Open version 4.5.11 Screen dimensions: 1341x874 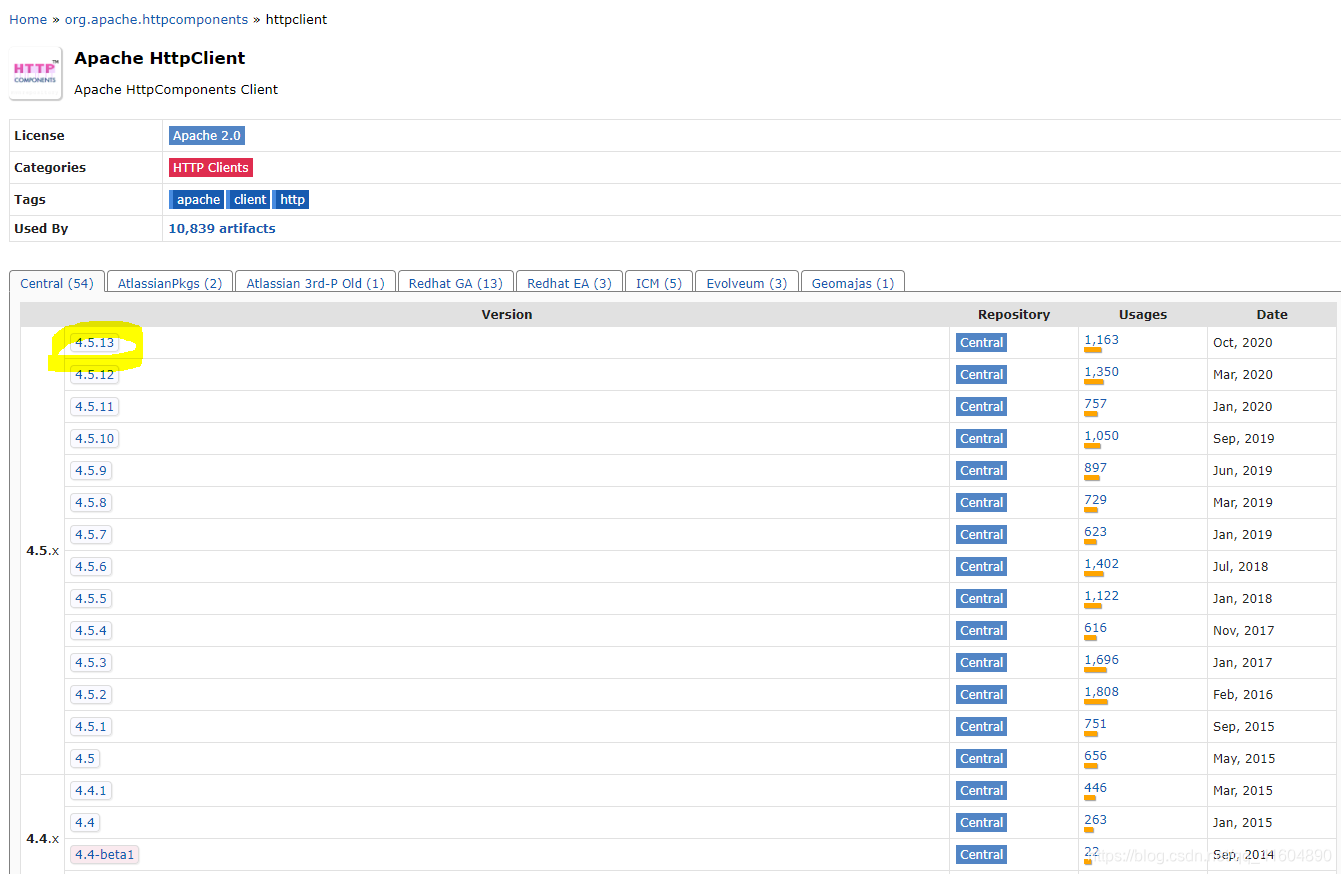[94, 407]
